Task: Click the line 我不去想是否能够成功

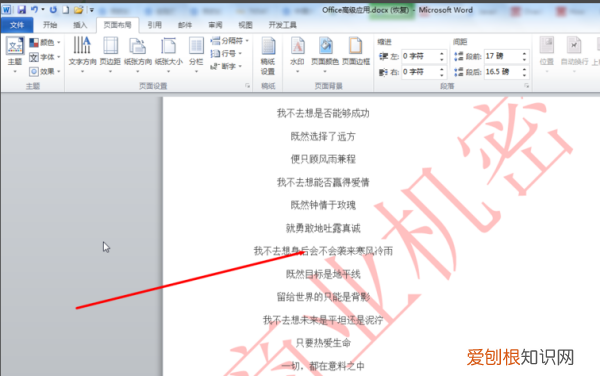Action: [x=323, y=113]
